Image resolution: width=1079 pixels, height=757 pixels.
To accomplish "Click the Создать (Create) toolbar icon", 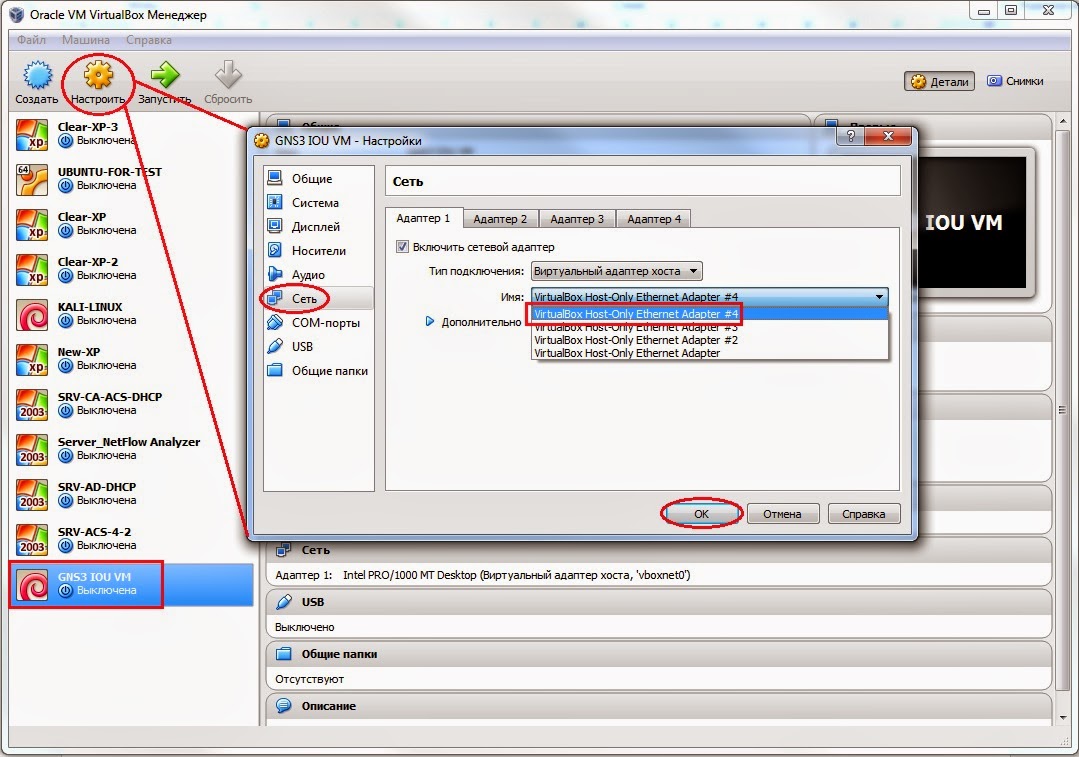I will coord(37,76).
